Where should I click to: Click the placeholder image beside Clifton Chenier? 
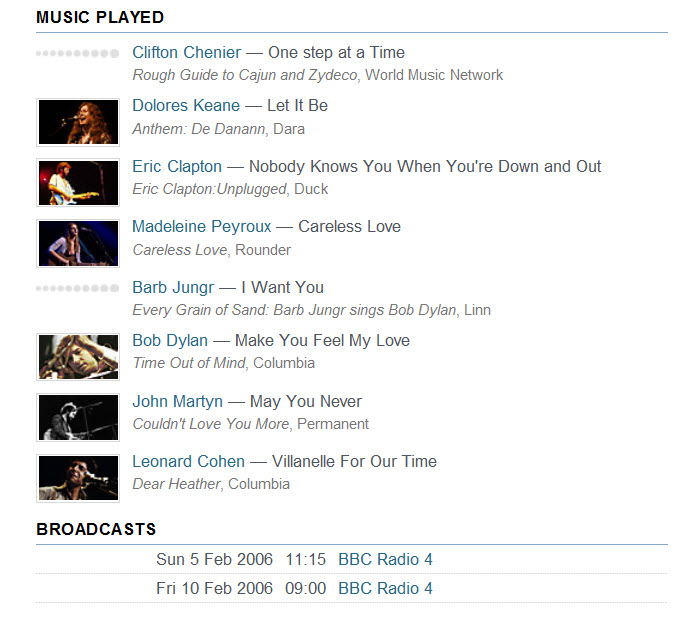(x=78, y=53)
